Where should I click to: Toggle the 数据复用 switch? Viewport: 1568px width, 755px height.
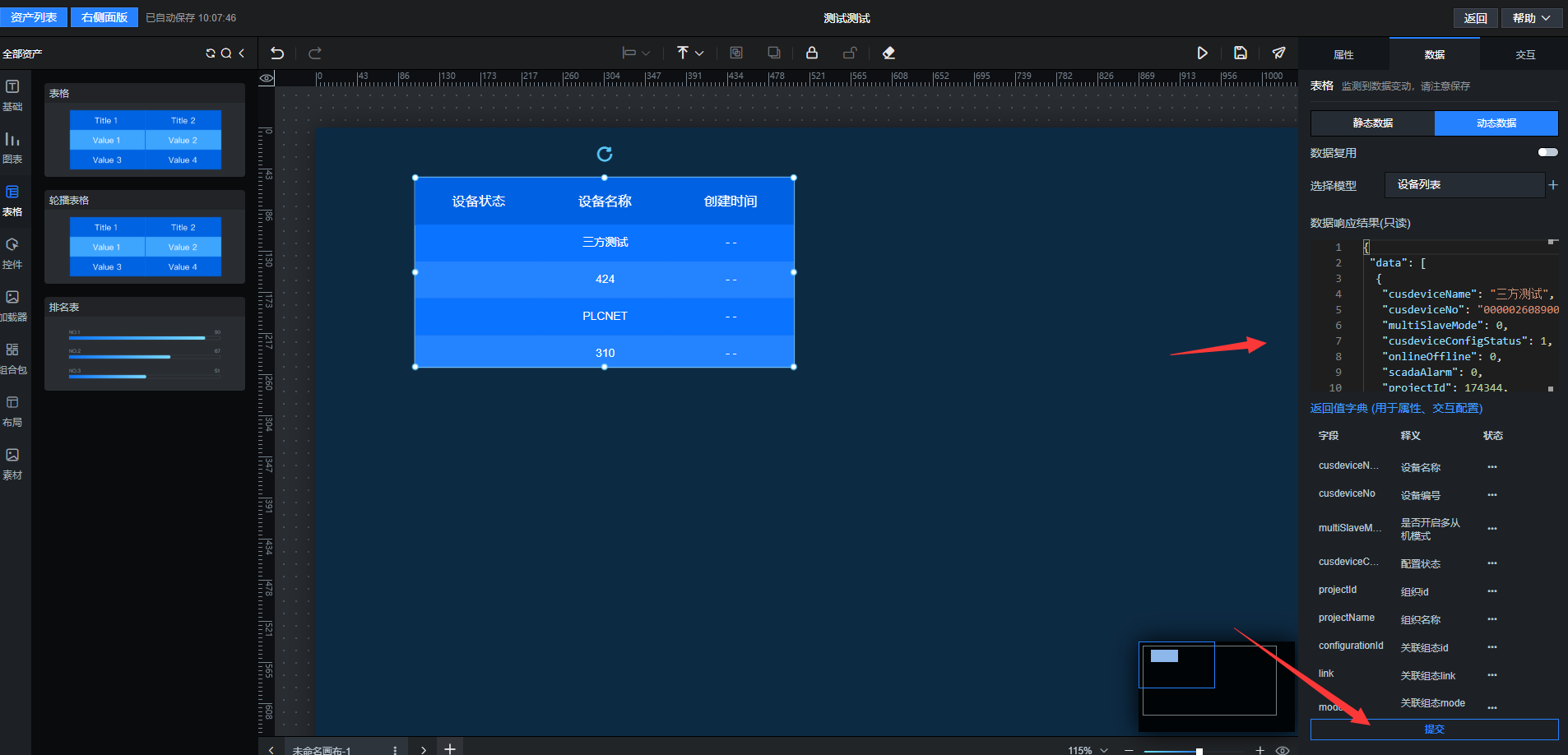(1547, 152)
